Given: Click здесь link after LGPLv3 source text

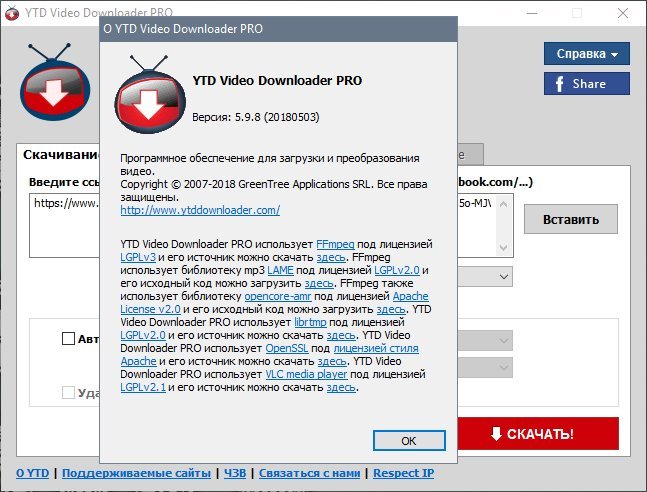Looking at the screenshot, I should pyautogui.click(x=331, y=257).
